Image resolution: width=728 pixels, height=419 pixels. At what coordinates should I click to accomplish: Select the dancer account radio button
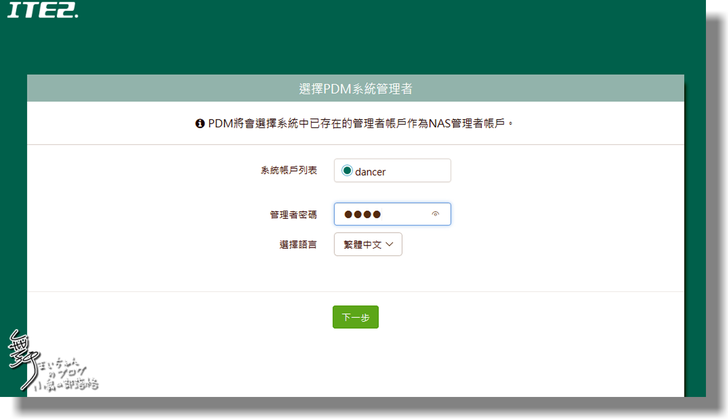tap(346, 170)
